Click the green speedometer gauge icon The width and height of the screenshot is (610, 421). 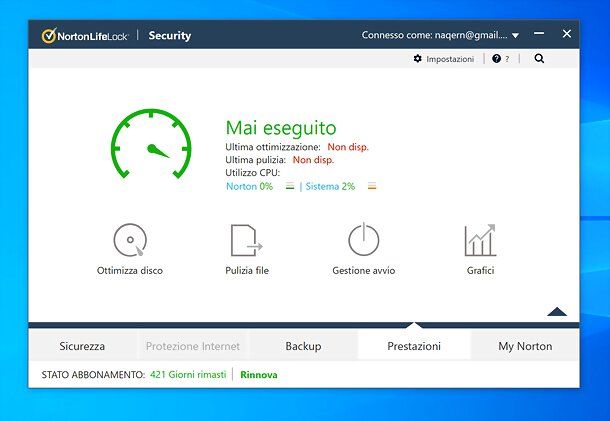pyautogui.click(x=151, y=143)
